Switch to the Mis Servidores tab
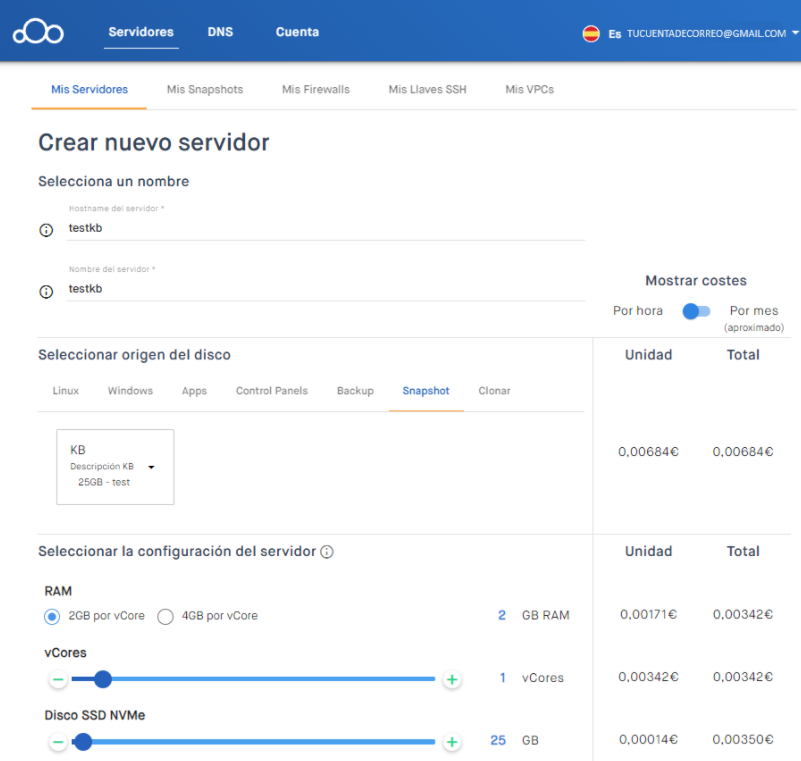 (89, 89)
